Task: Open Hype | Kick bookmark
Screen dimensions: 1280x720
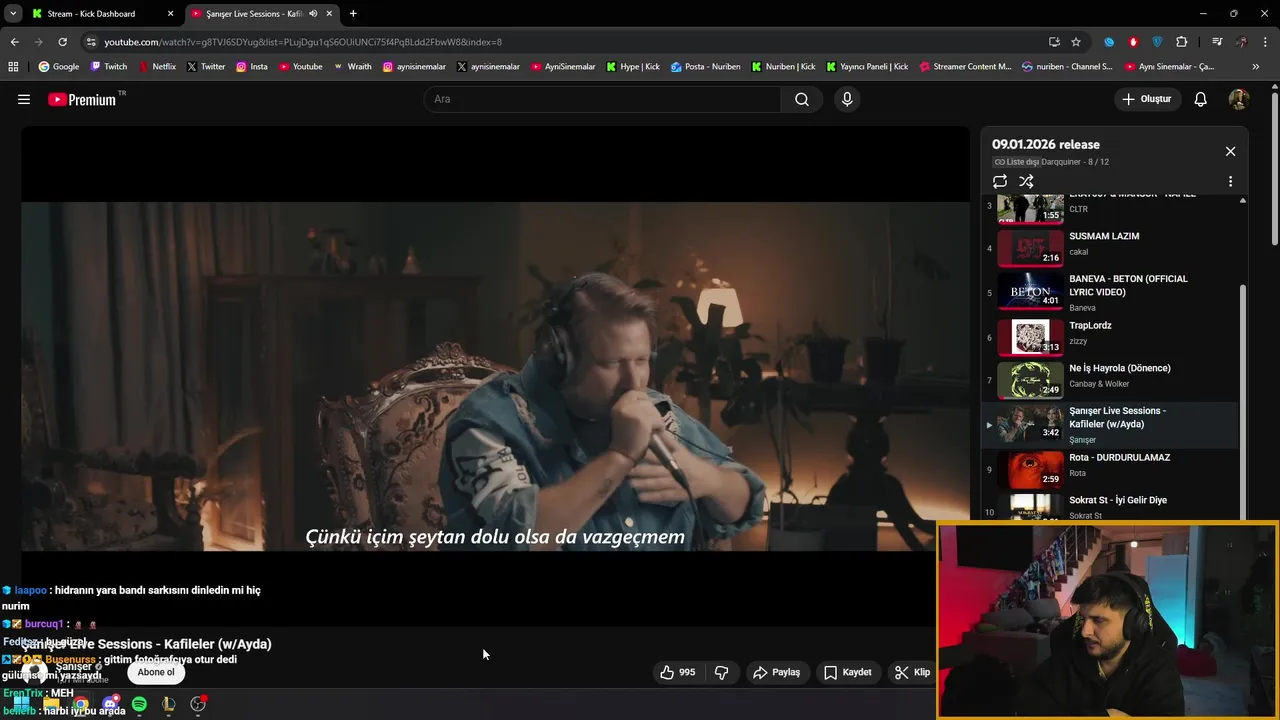Action: tap(633, 67)
